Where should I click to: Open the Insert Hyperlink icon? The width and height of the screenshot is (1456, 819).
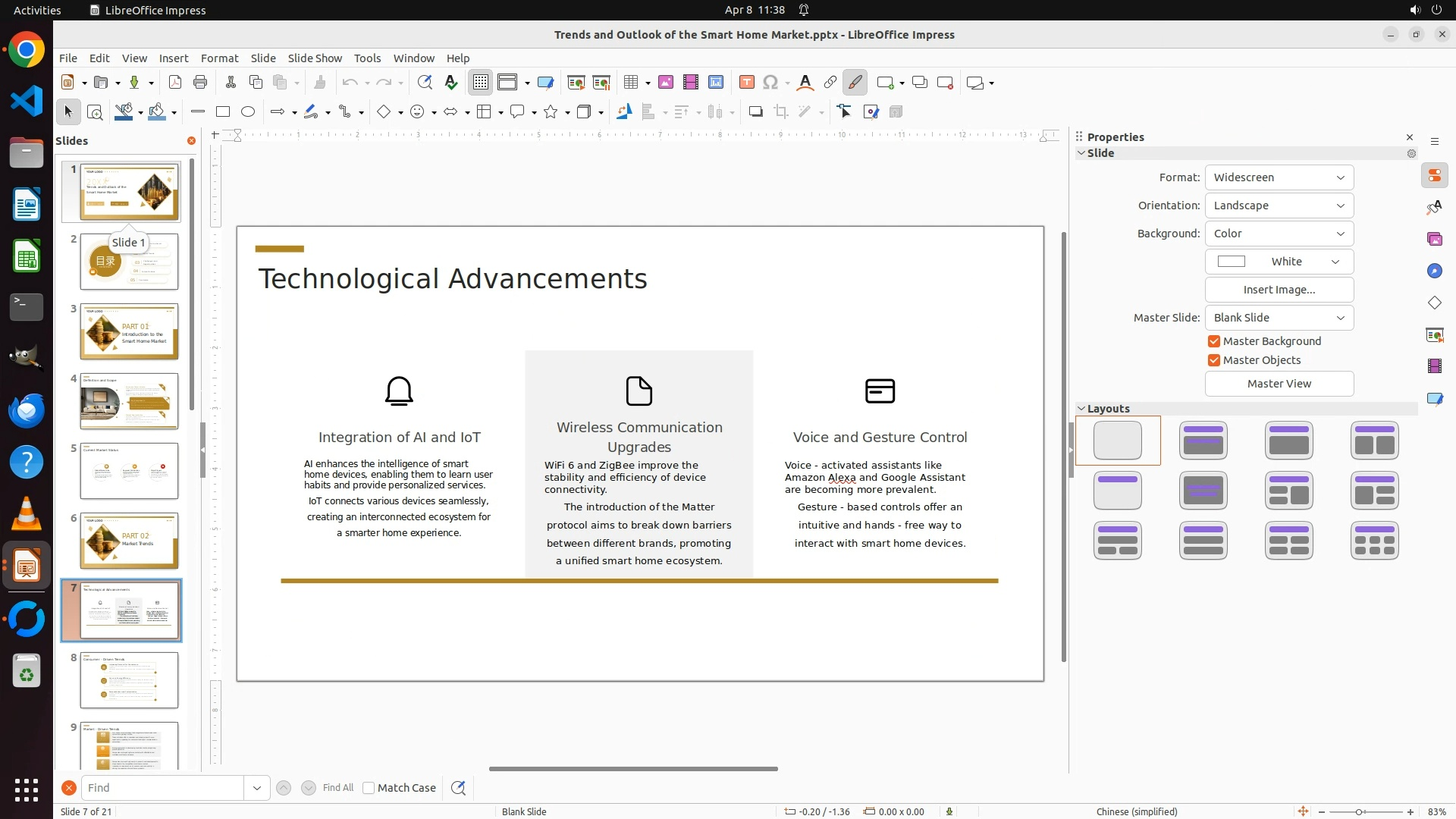click(x=830, y=83)
